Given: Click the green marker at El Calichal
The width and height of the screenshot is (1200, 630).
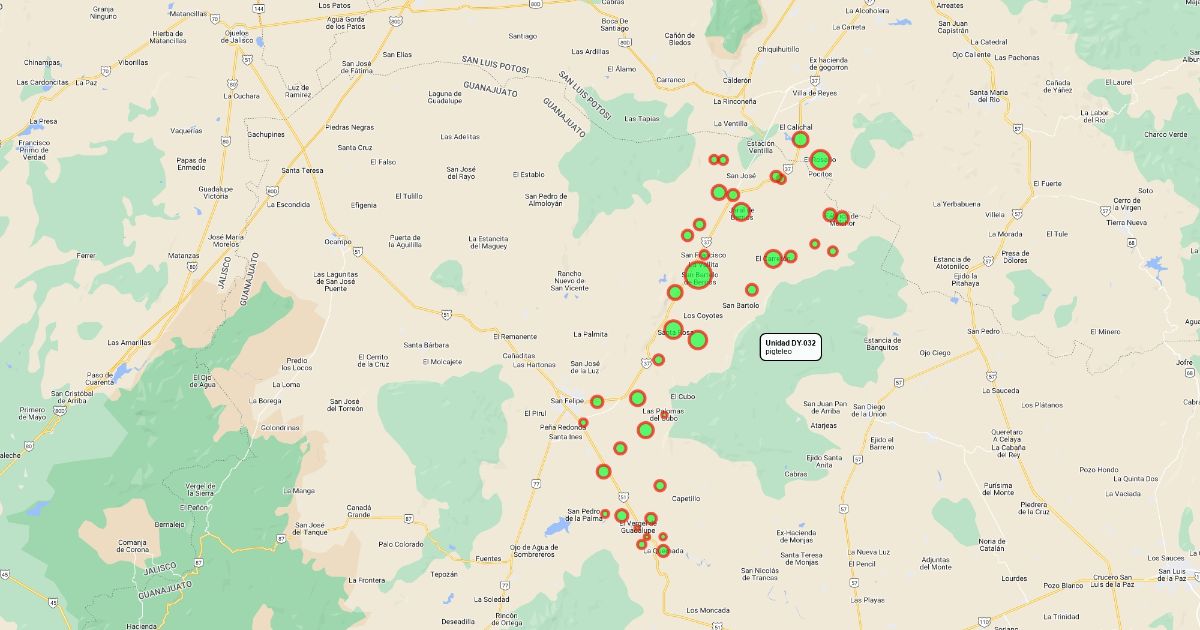Looking at the screenshot, I should [800, 139].
